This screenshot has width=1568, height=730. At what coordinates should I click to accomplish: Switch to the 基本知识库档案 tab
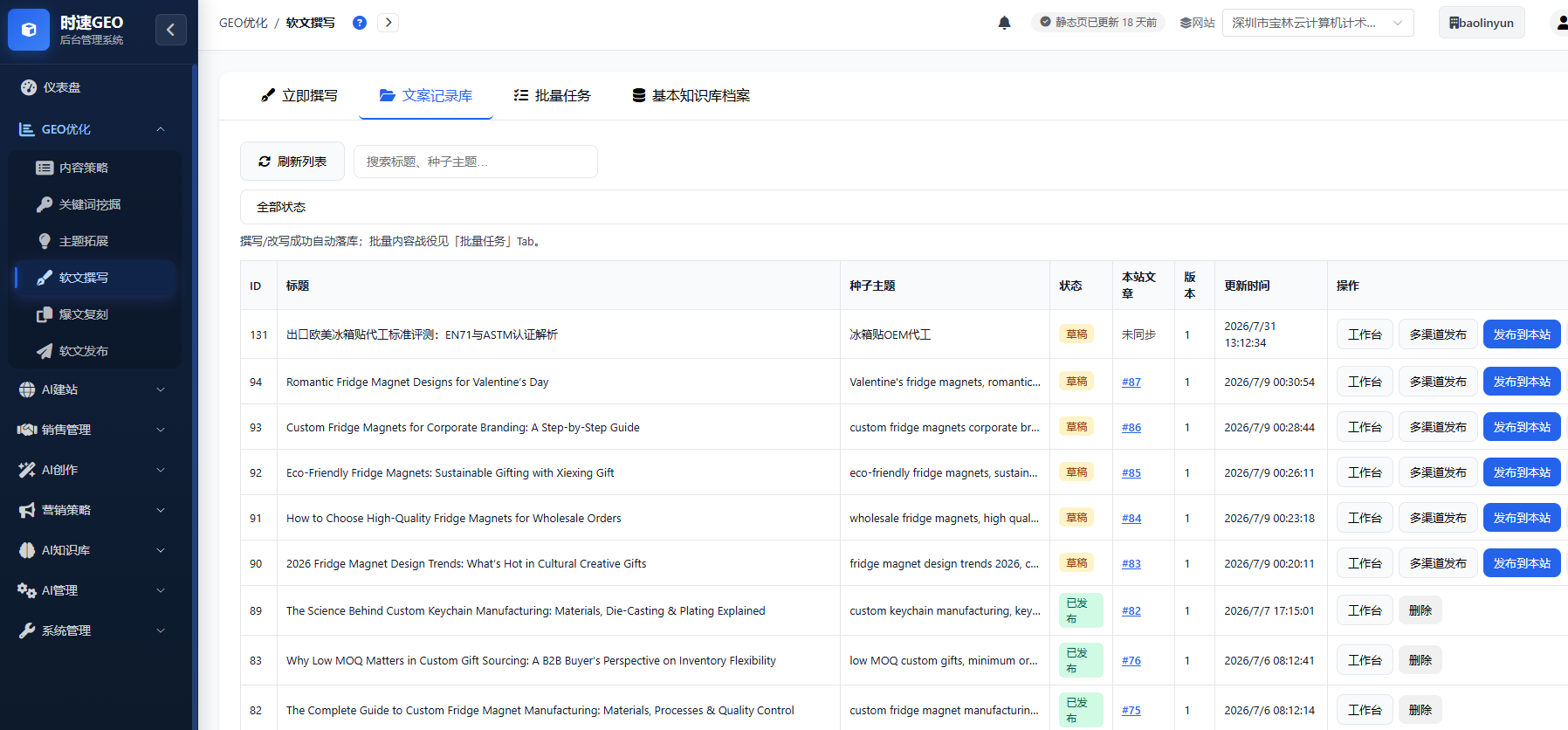691,95
